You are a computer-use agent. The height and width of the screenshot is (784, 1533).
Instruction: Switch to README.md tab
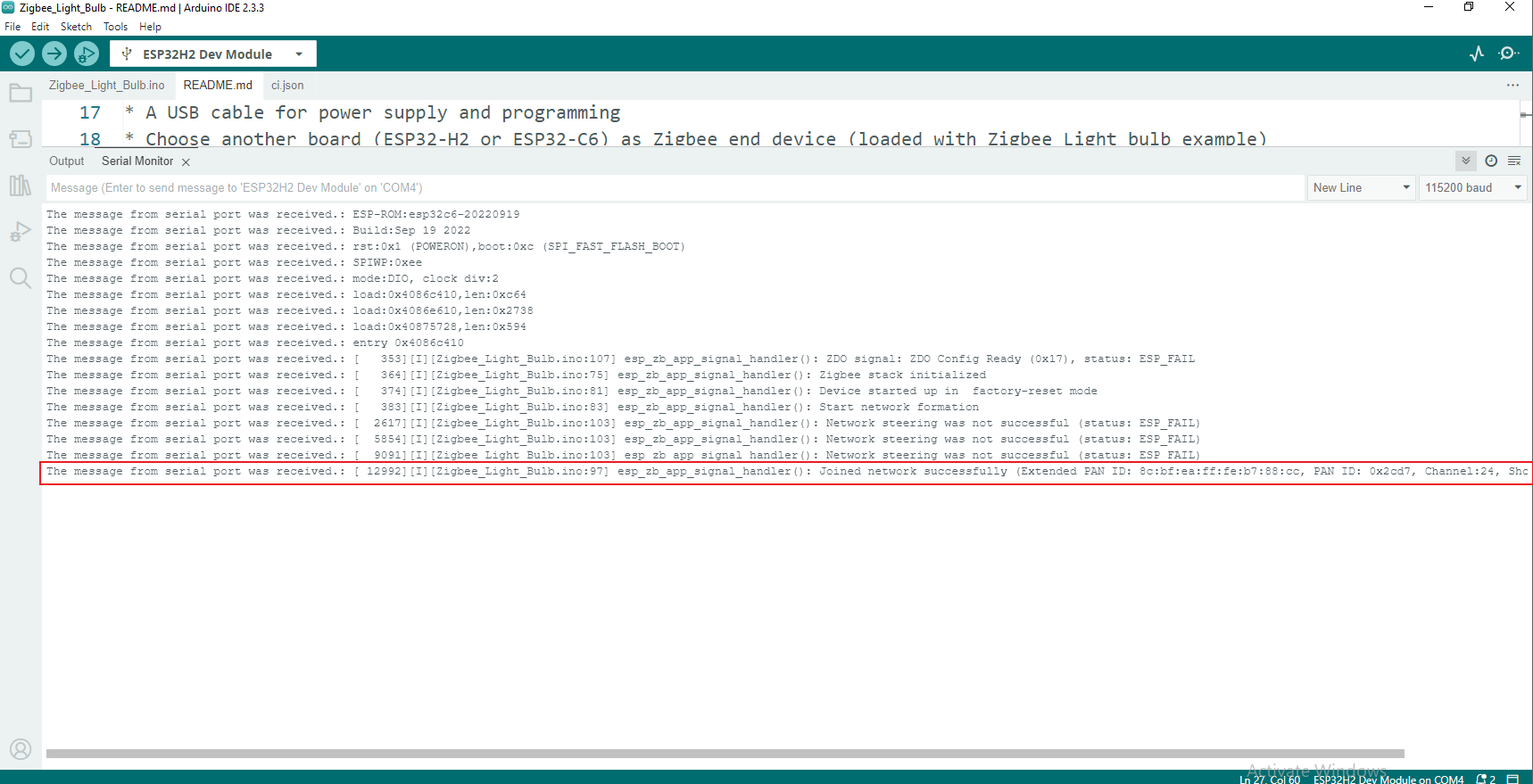point(218,86)
